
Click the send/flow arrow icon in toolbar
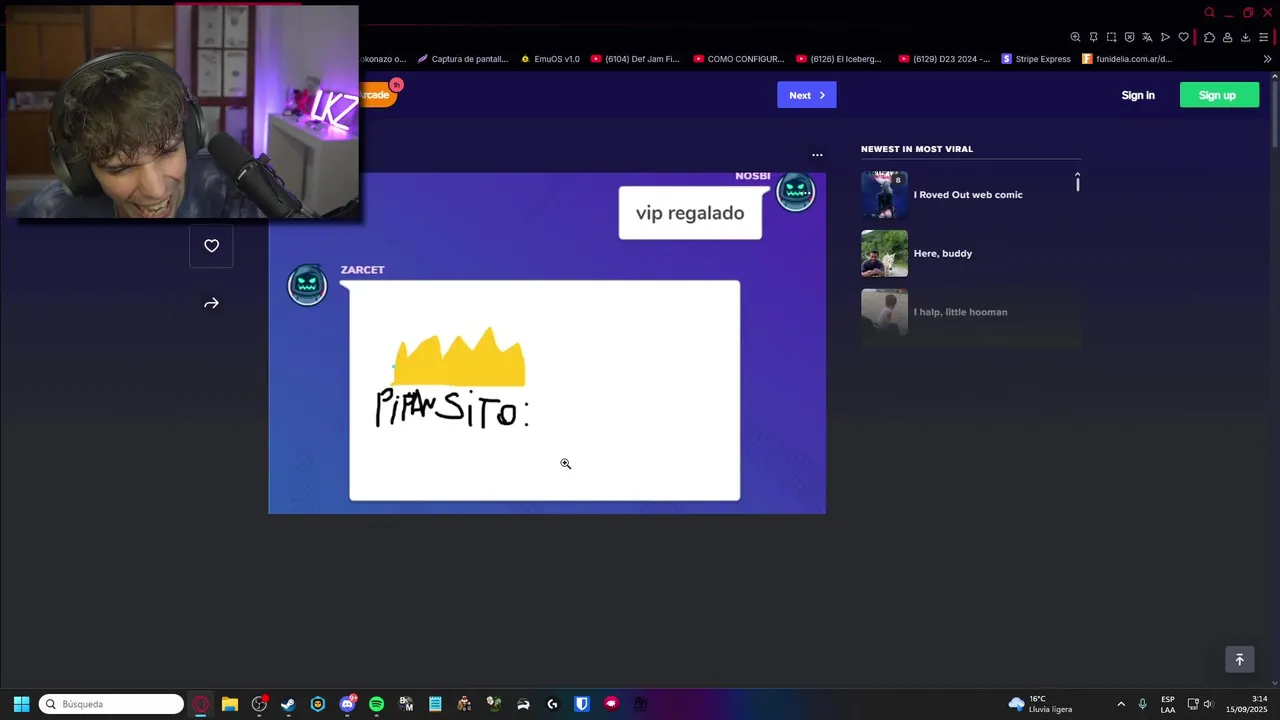click(1165, 37)
